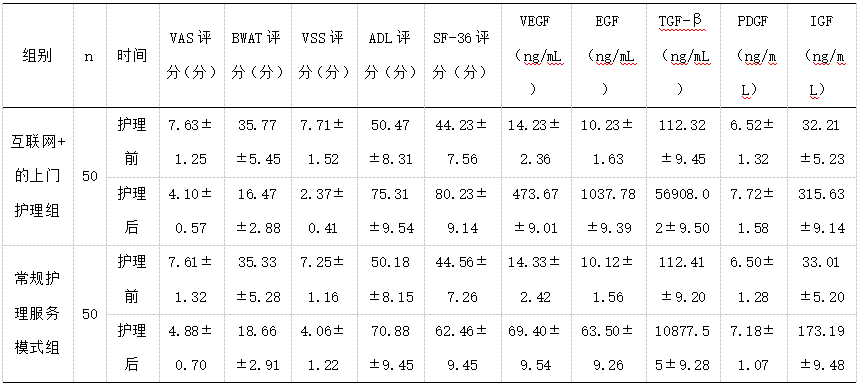The height and width of the screenshot is (389, 861).
Task: Select the cell showing 10877.55±9.28
Action: coord(685,348)
